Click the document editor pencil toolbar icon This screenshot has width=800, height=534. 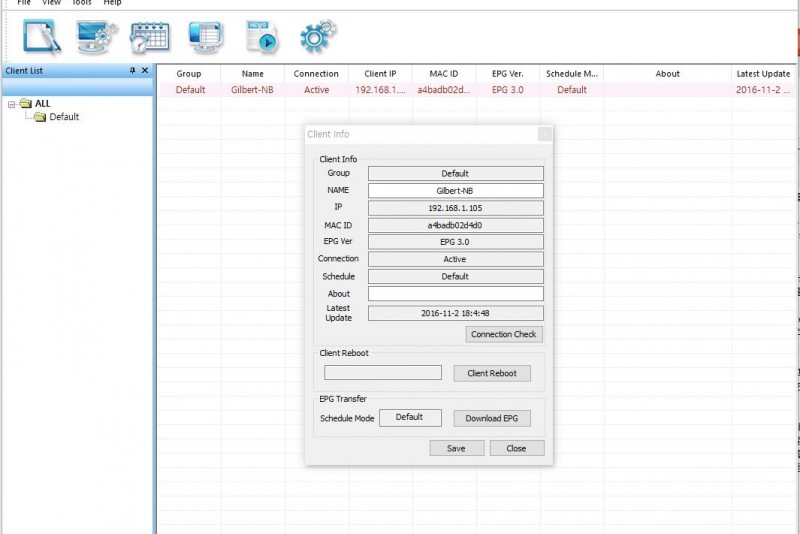point(42,36)
